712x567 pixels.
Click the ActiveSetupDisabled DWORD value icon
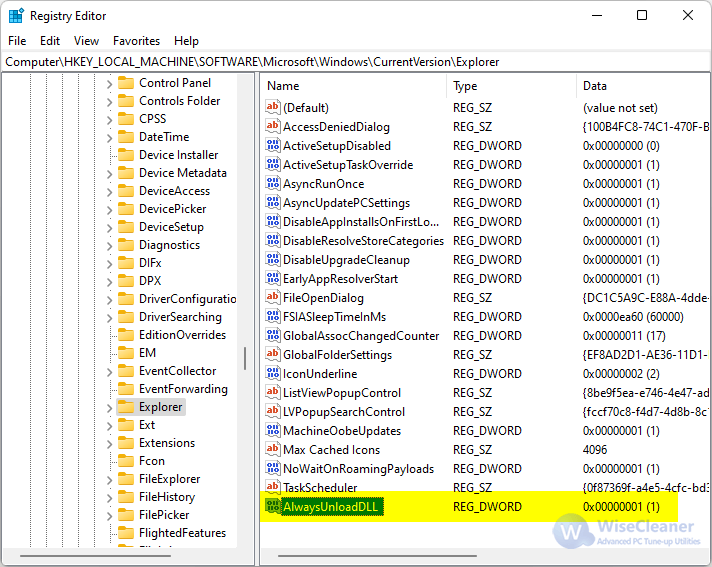point(272,145)
